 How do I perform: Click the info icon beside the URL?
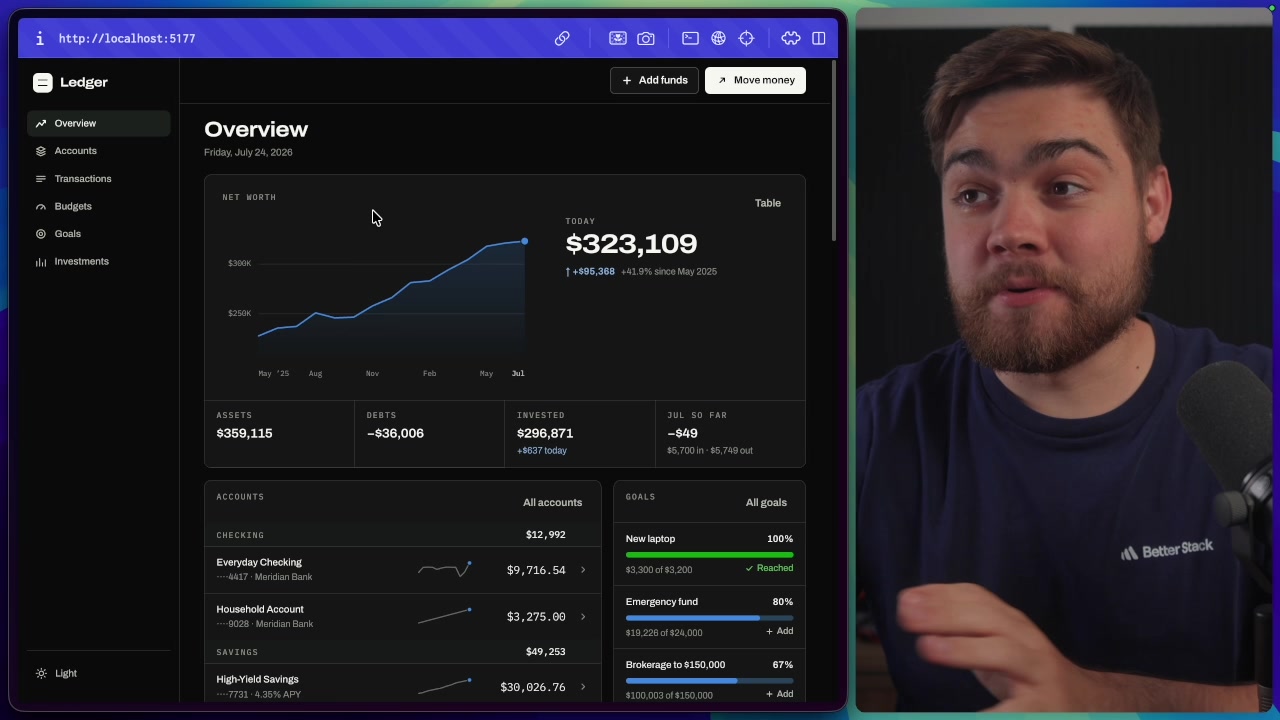[x=39, y=38]
